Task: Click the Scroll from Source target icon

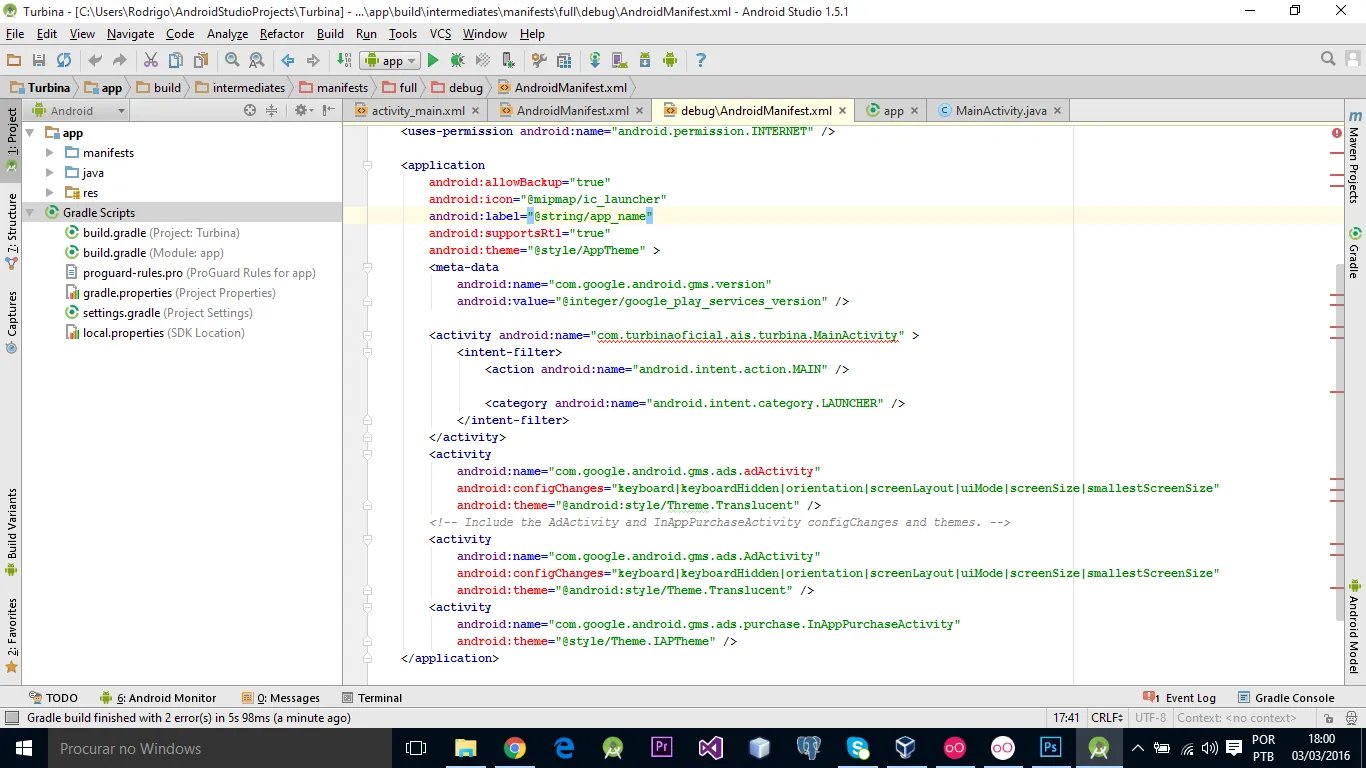Action: point(250,111)
